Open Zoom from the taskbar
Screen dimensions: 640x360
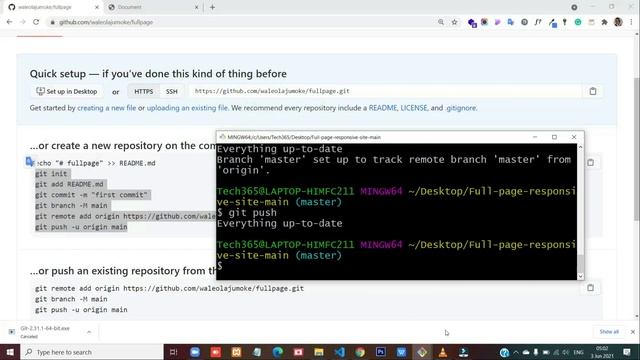click(195, 352)
